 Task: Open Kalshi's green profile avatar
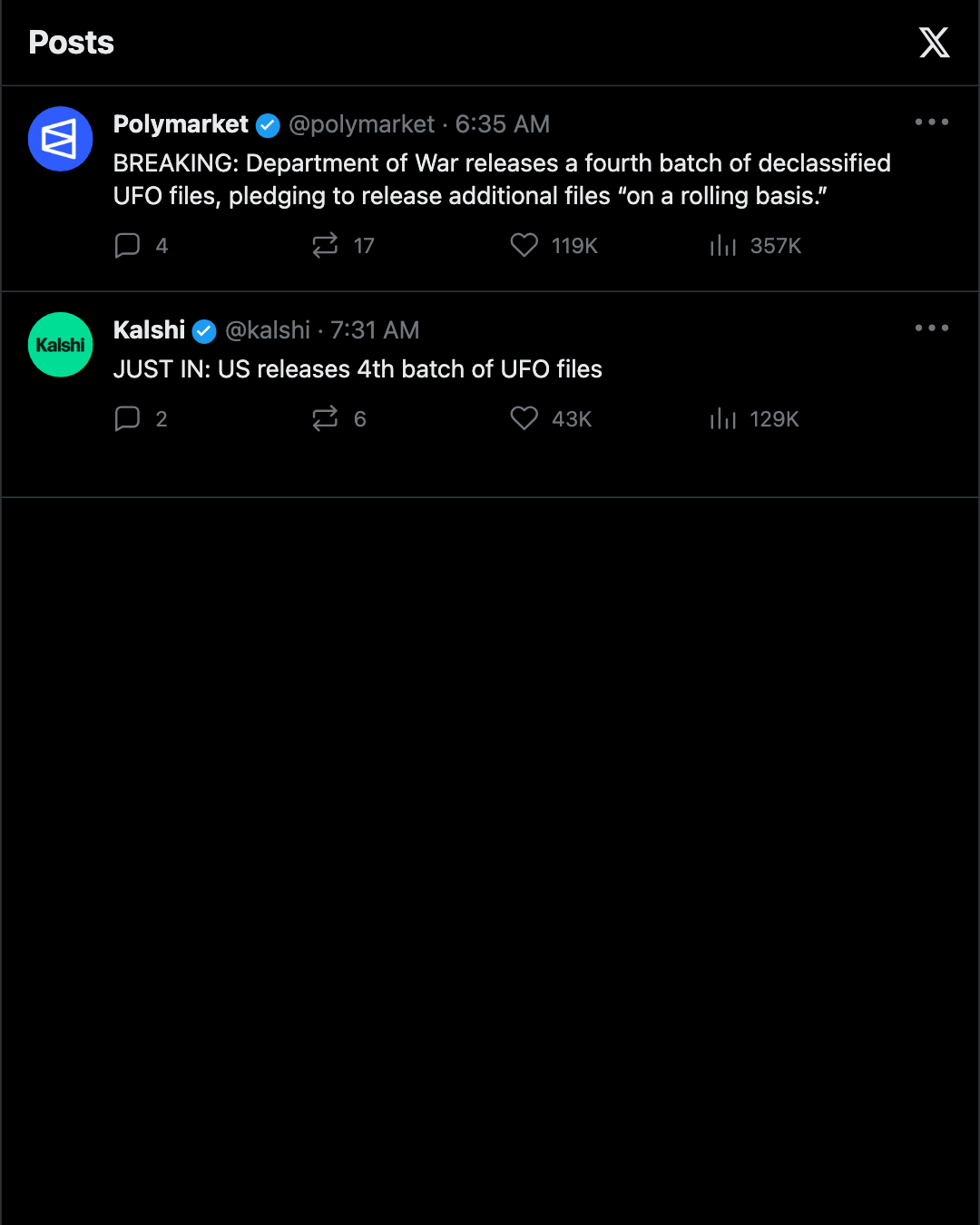pos(61,345)
